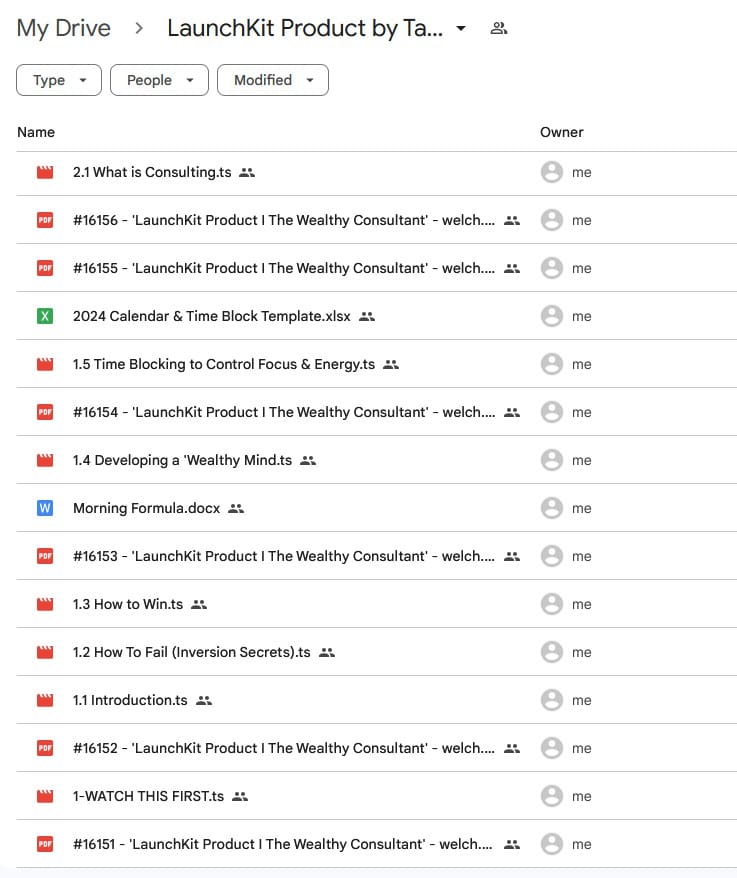This screenshot has width=737, height=878.
Task: Click the PDF icon next to file #16156
Action: [44, 220]
